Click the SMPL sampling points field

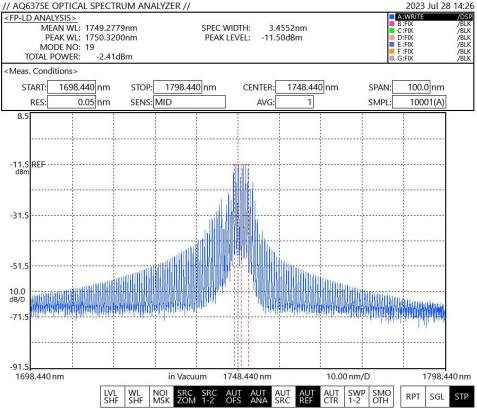[x=419, y=102]
